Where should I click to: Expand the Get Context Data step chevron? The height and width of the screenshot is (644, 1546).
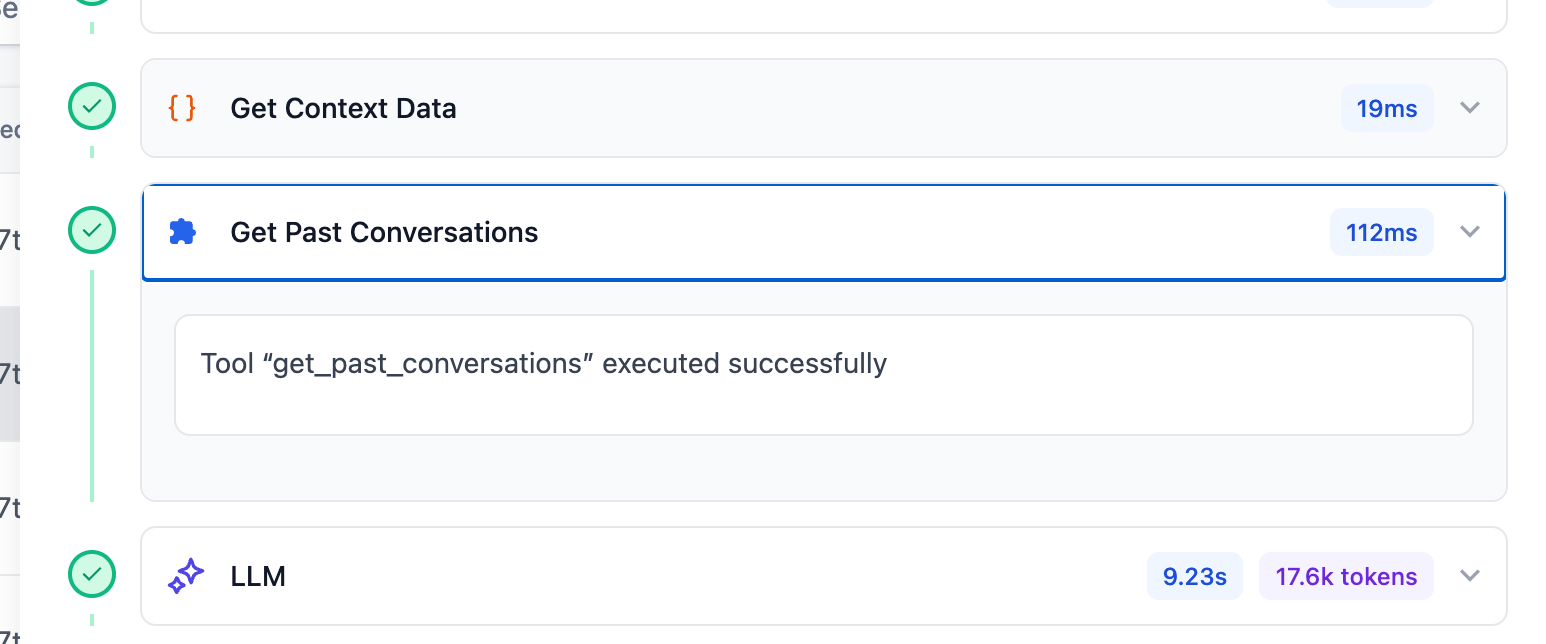pos(1469,108)
